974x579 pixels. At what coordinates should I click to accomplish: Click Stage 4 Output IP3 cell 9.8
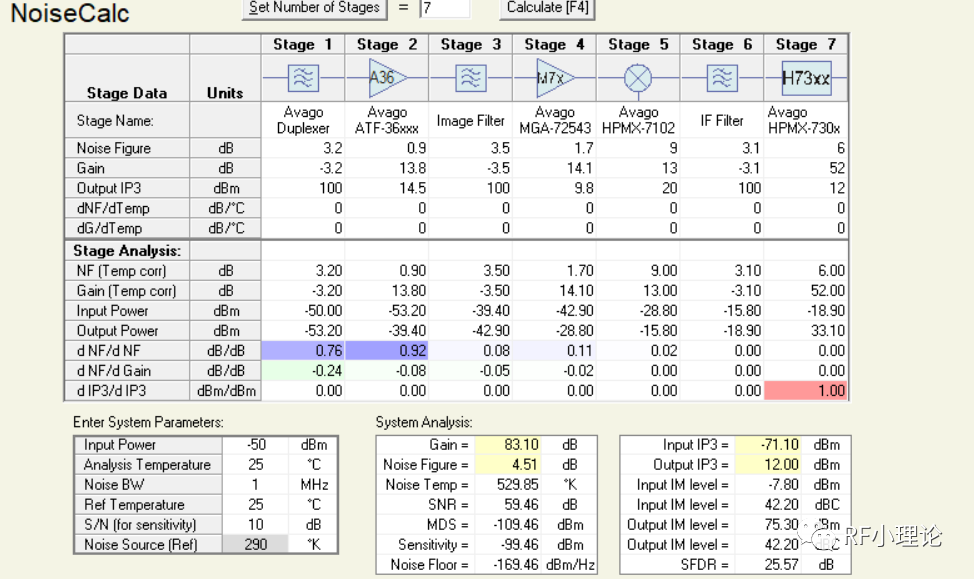pyautogui.click(x=554, y=188)
